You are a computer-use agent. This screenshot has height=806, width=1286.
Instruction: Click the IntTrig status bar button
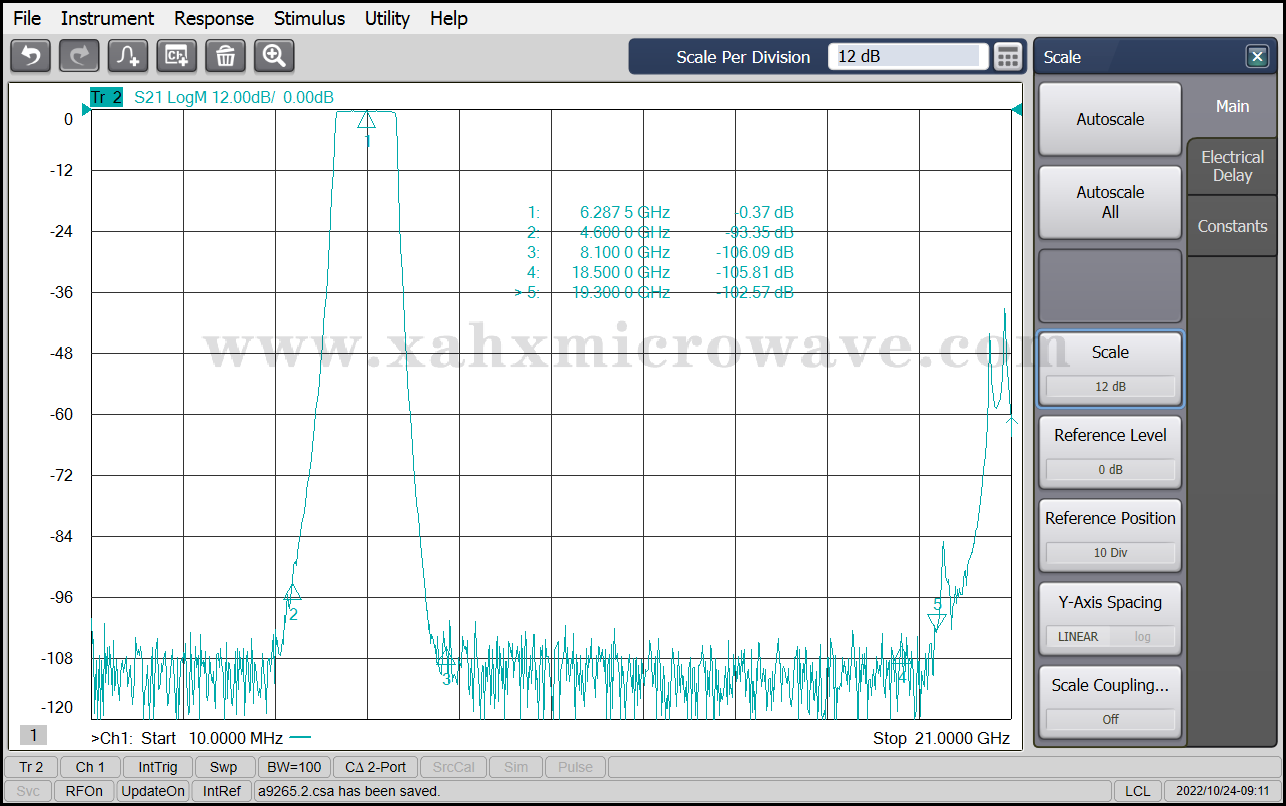(x=158, y=767)
